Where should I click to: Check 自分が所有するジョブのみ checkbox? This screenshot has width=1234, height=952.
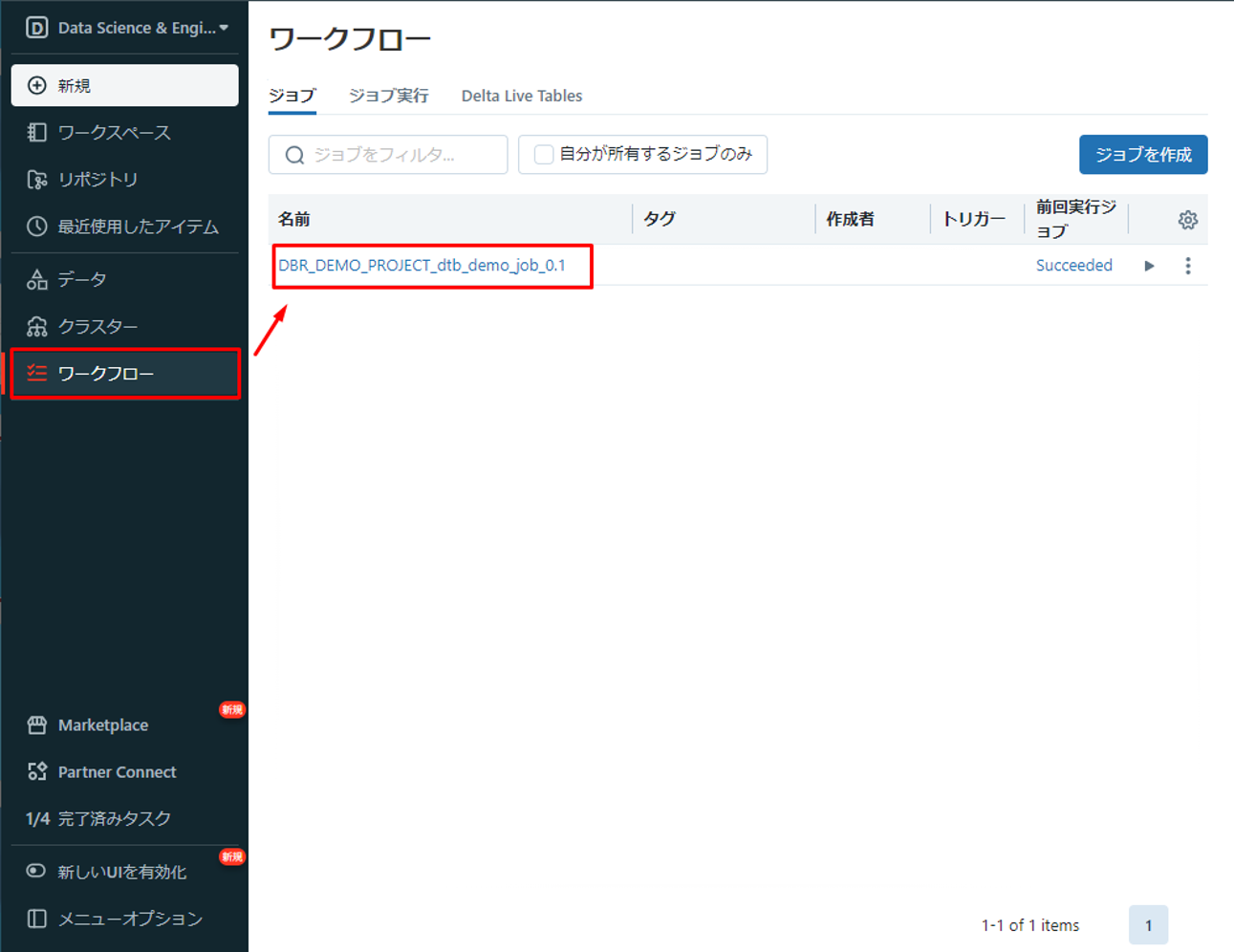[x=544, y=155]
